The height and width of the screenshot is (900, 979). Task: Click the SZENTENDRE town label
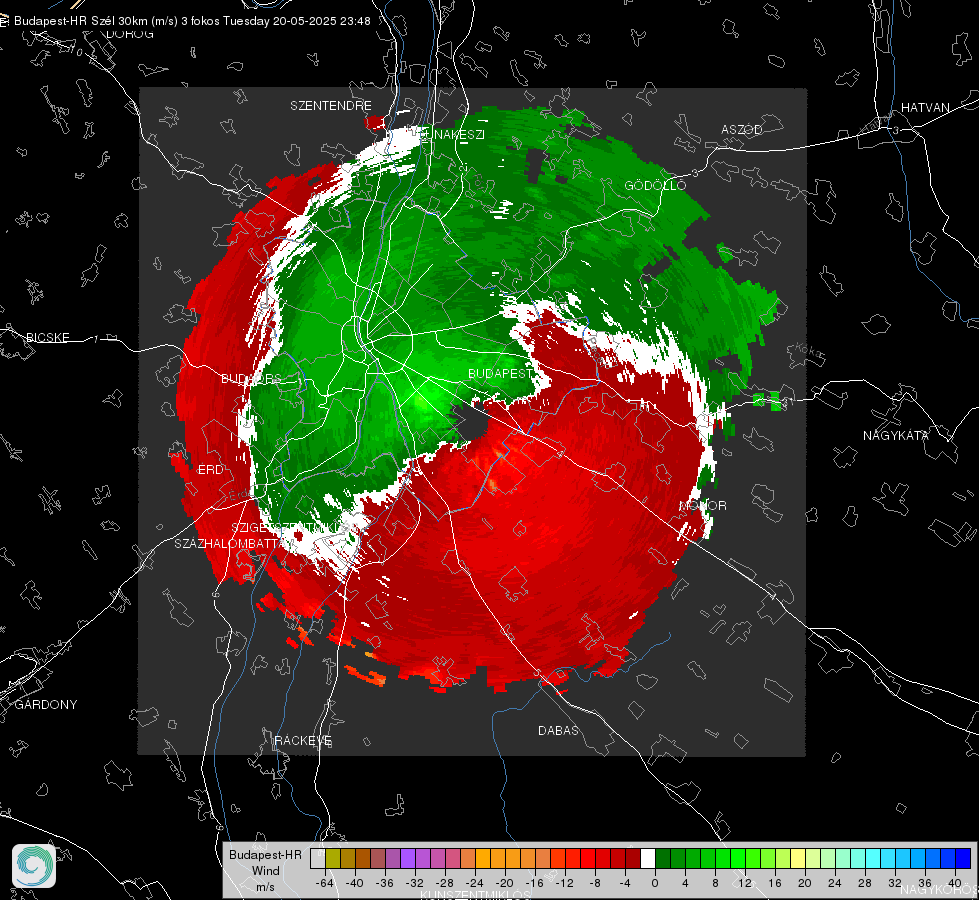coord(331,106)
